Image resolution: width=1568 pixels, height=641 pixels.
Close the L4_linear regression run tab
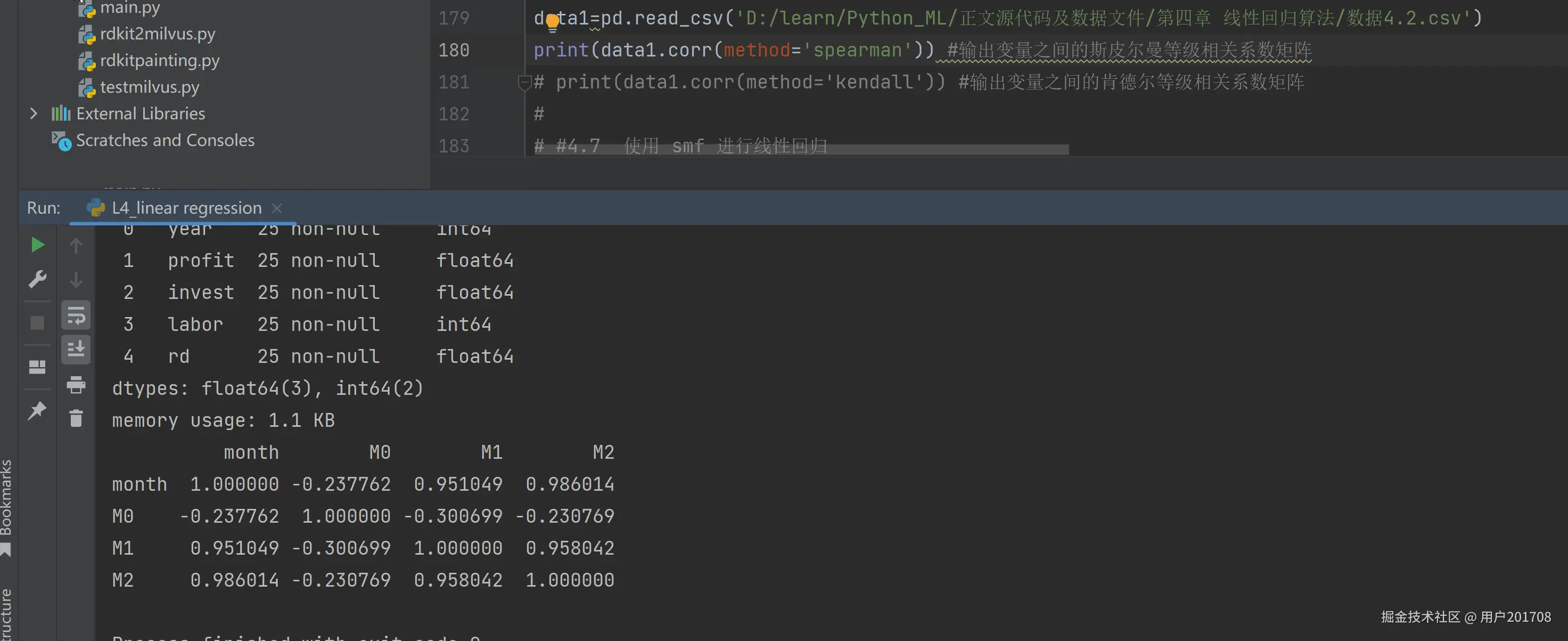(x=277, y=208)
